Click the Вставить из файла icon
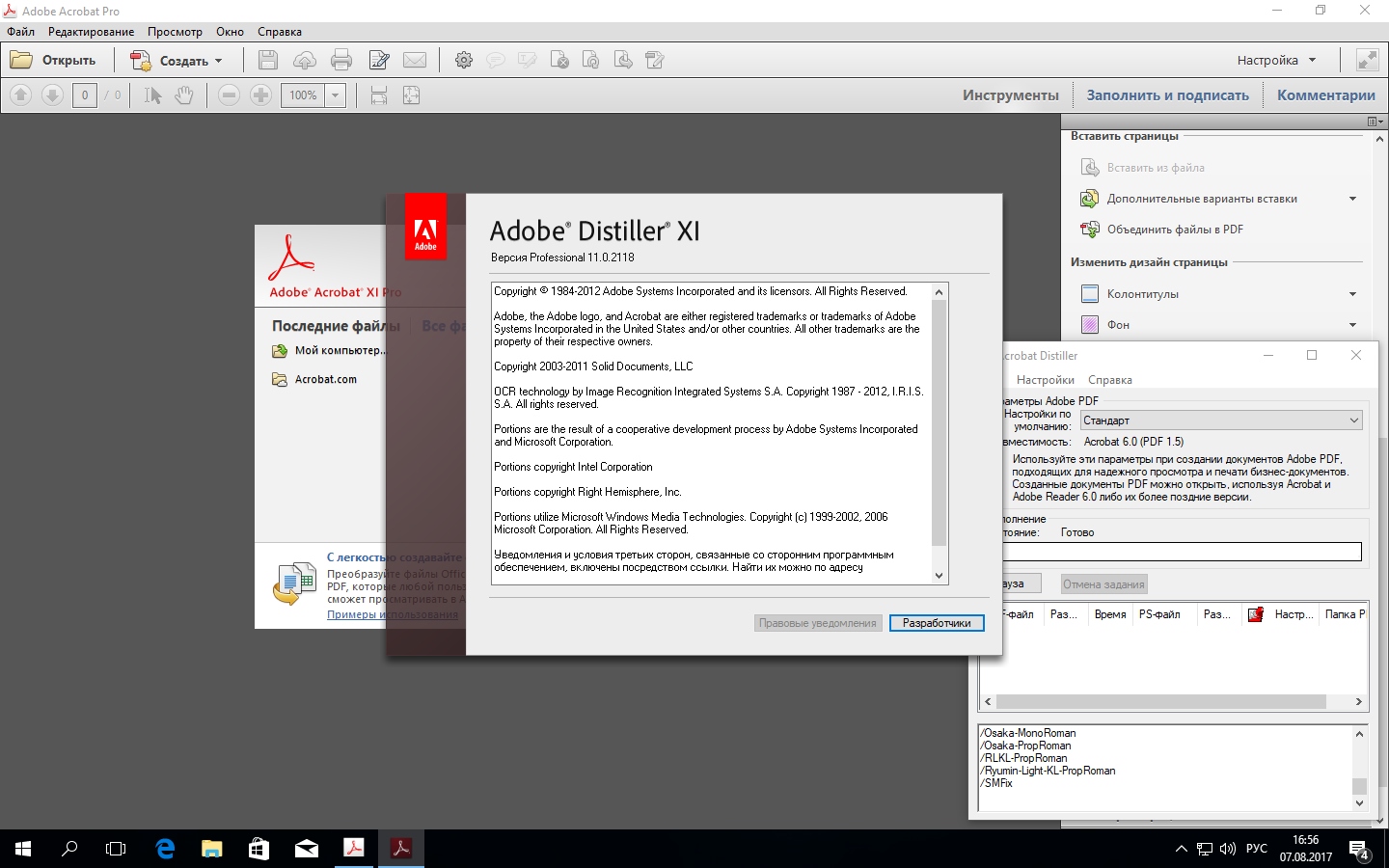The height and width of the screenshot is (868, 1389). click(x=1090, y=168)
